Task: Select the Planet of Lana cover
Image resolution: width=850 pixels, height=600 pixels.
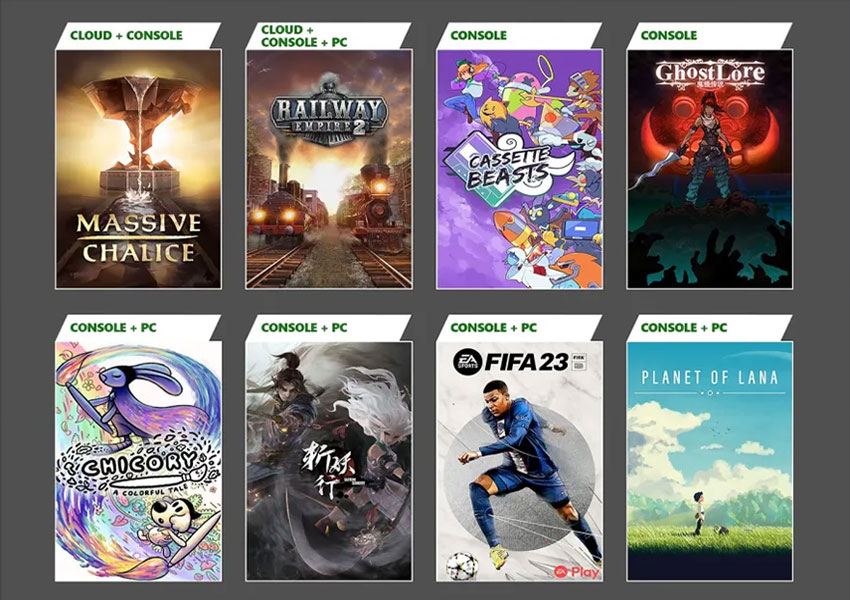Action: click(x=710, y=461)
